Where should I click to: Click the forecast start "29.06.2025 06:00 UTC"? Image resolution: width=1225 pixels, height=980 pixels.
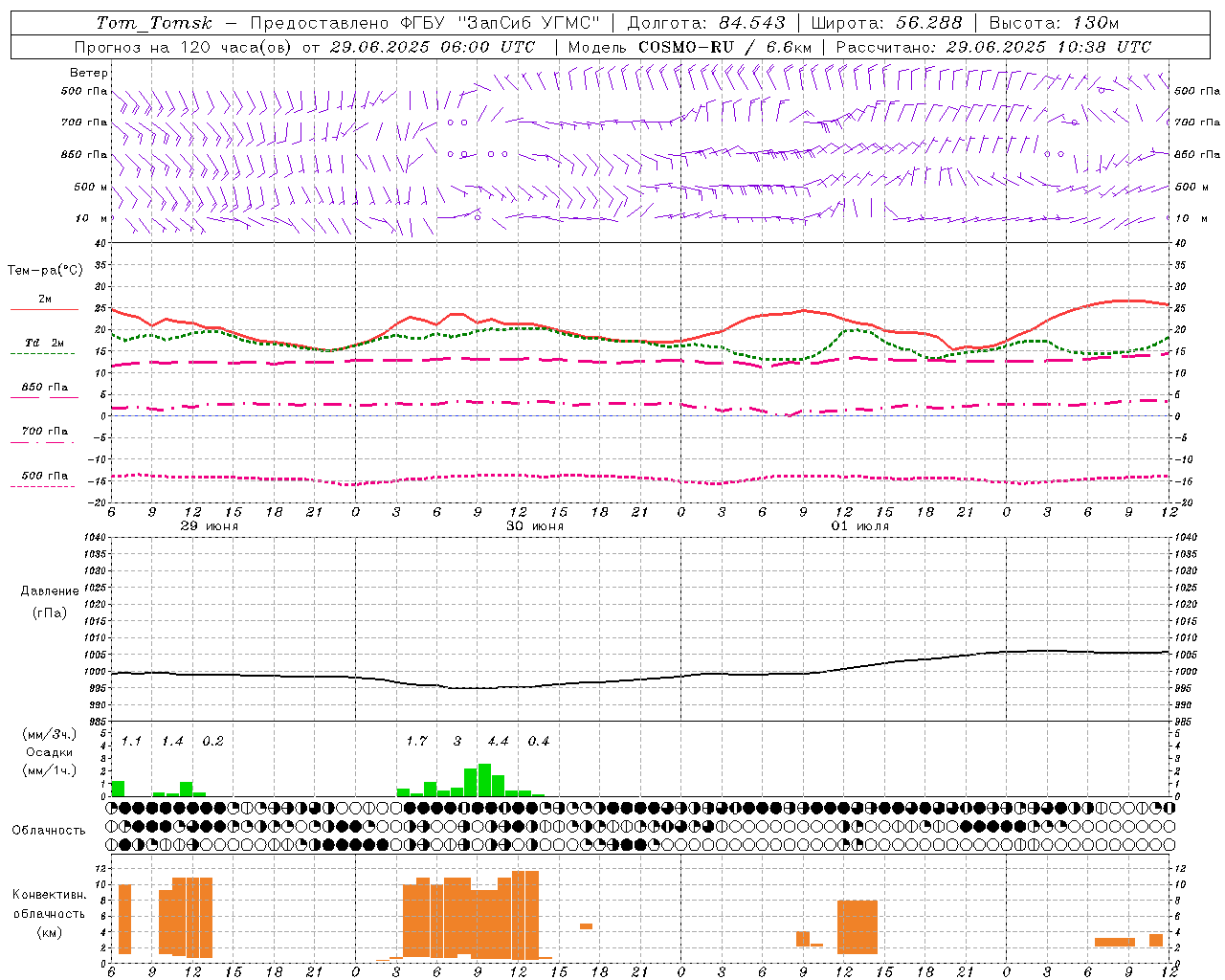(x=433, y=47)
